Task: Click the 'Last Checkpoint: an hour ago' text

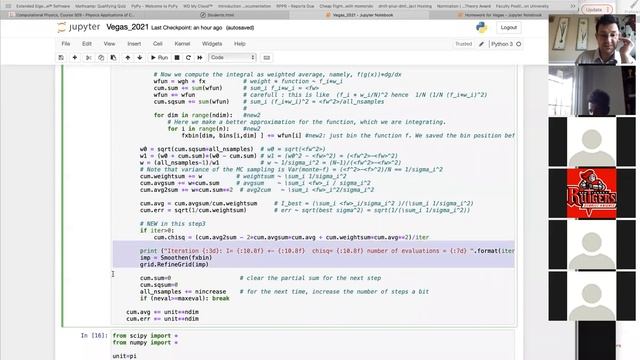Action: tap(187, 28)
